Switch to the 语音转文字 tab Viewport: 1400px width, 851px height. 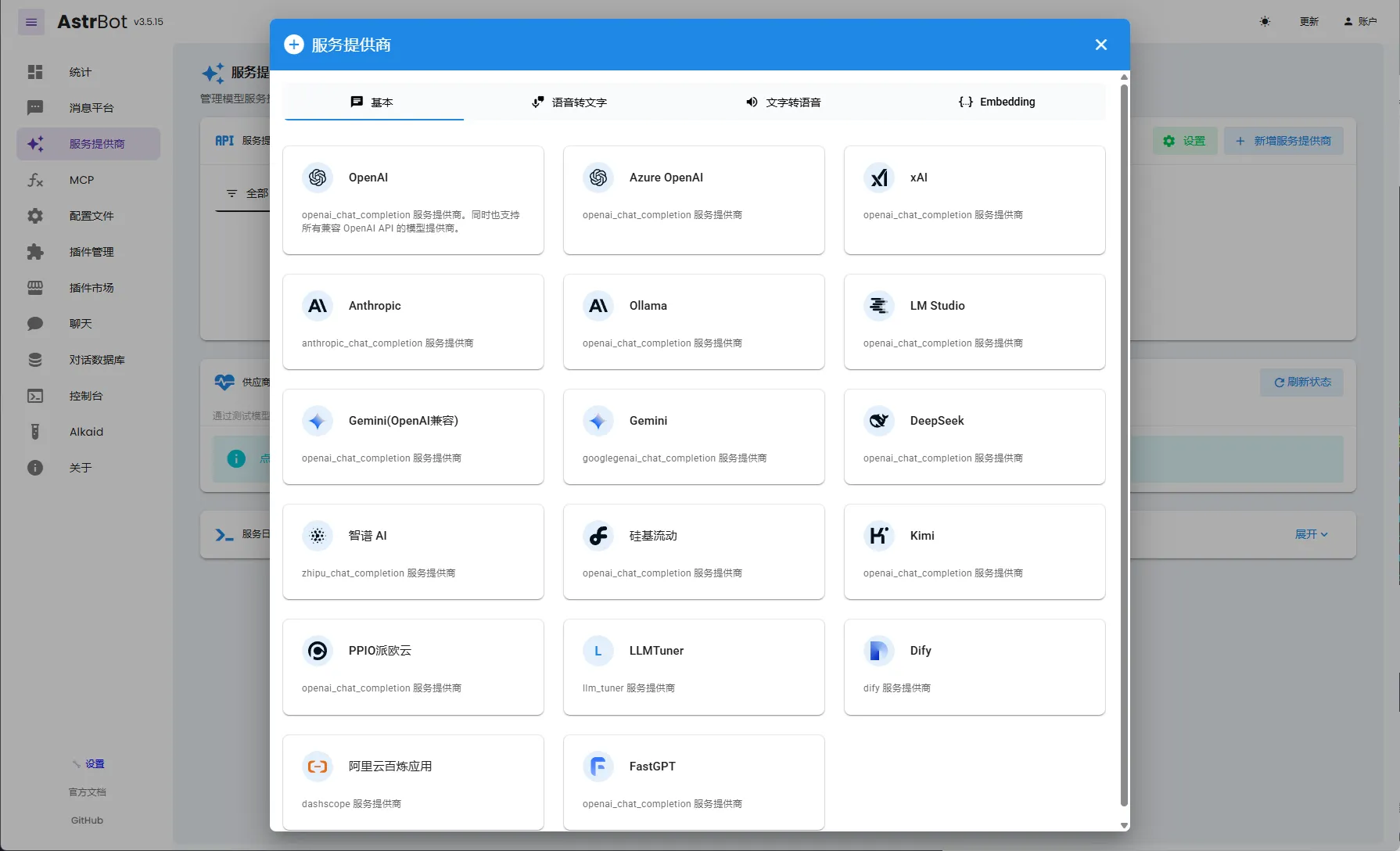569,102
